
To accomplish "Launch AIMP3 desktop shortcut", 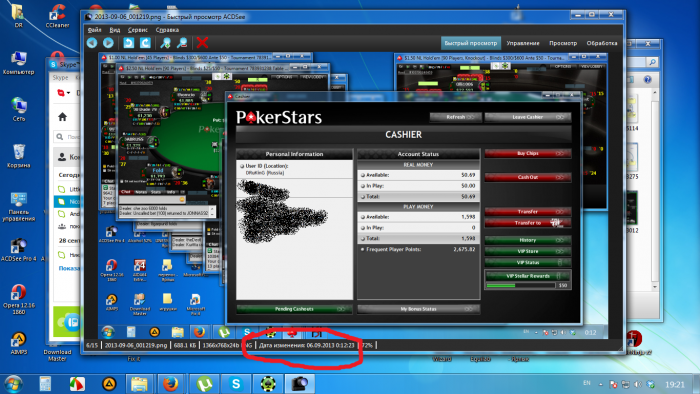I will [18, 344].
